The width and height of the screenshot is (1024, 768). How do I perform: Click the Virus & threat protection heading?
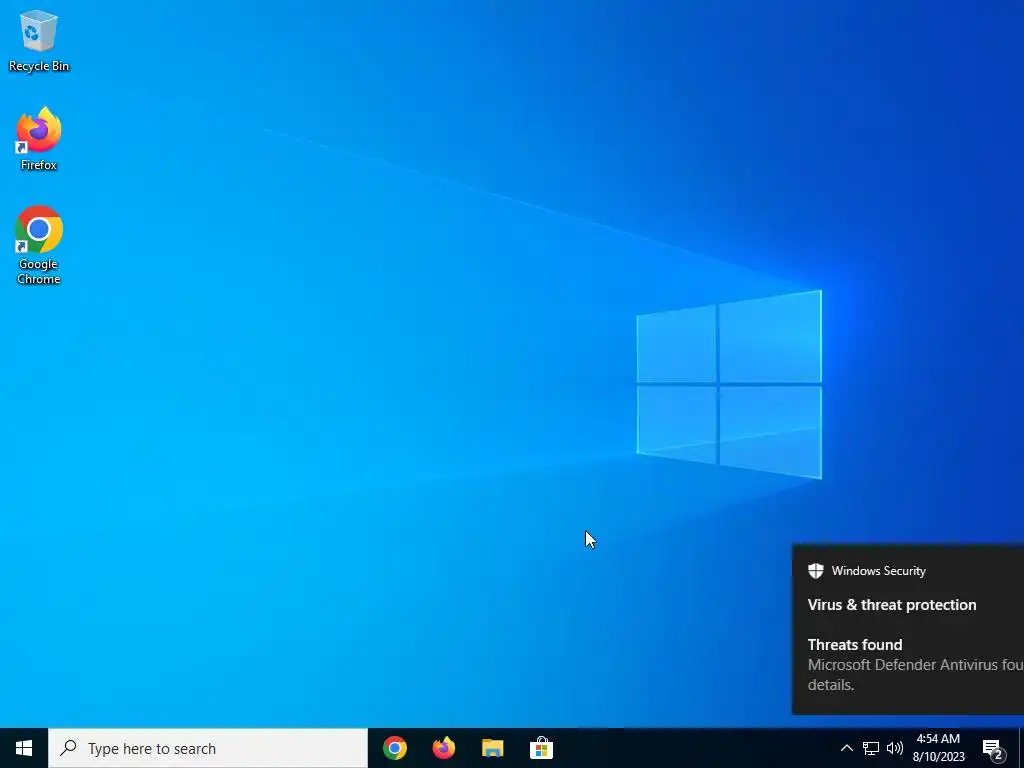pos(891,605)
